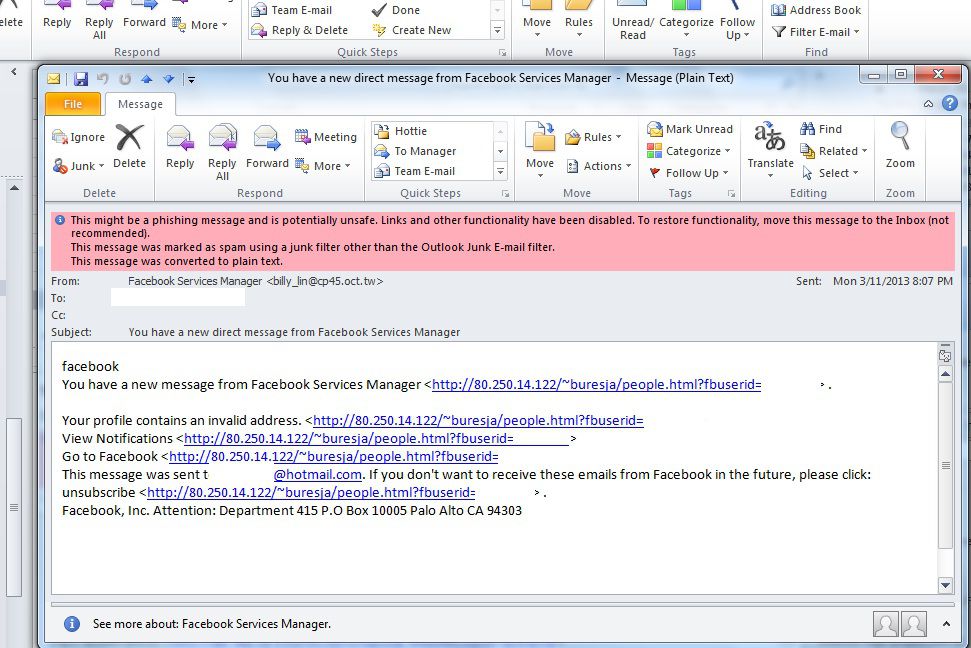The height and width of the screenshot is (648, 971).
Task: Open Address Book in main Outlook window
Action: pyautogui.click(x=816, y=10)
